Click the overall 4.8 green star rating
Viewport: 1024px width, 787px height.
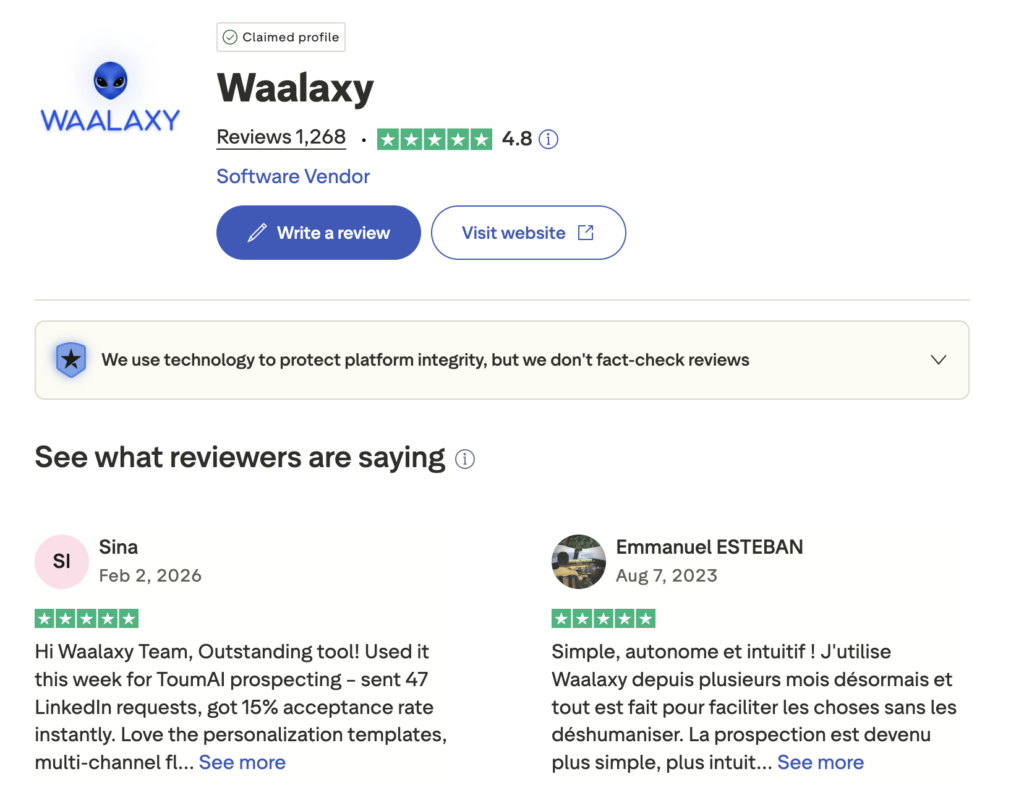(434, 139)
